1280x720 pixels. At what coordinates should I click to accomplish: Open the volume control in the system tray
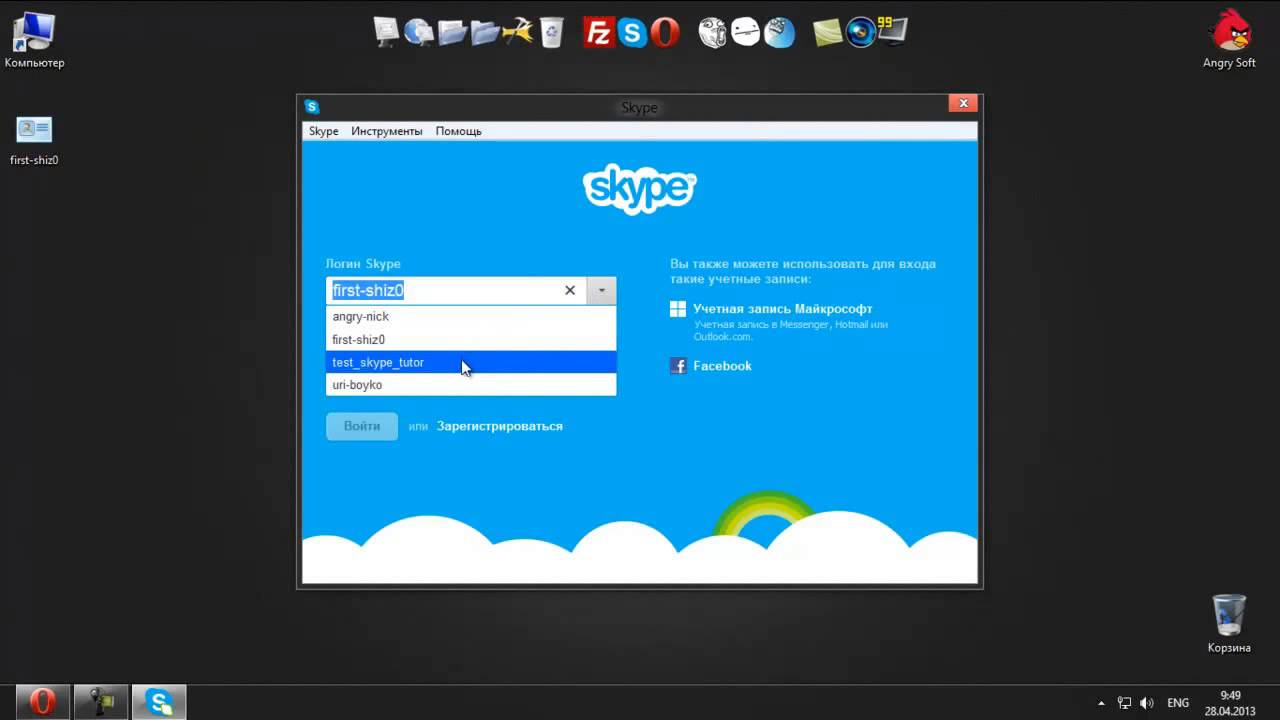pyautogui.click(x=1147, y=703)
